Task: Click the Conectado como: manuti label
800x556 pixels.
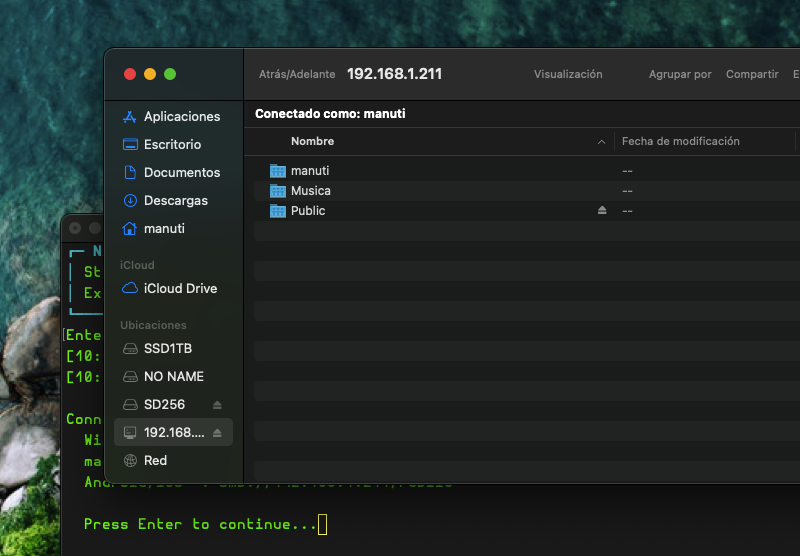Action: [330, 114]
